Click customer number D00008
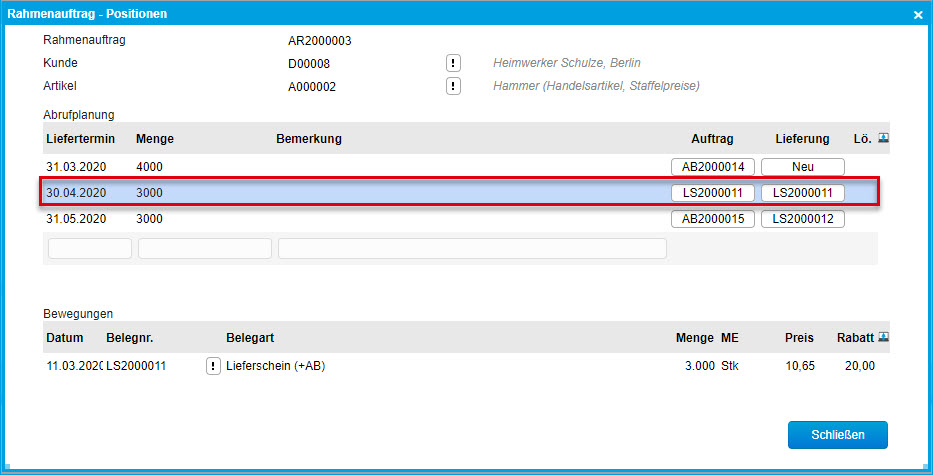 pyautogui.click(x=309, y=64)
